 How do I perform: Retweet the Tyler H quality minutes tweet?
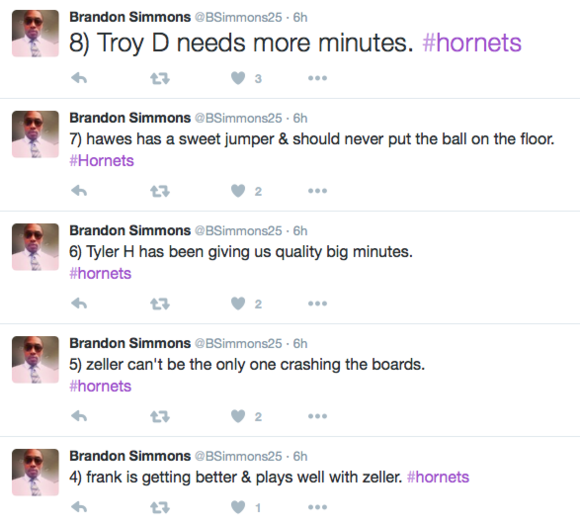(x=160, y=304)
